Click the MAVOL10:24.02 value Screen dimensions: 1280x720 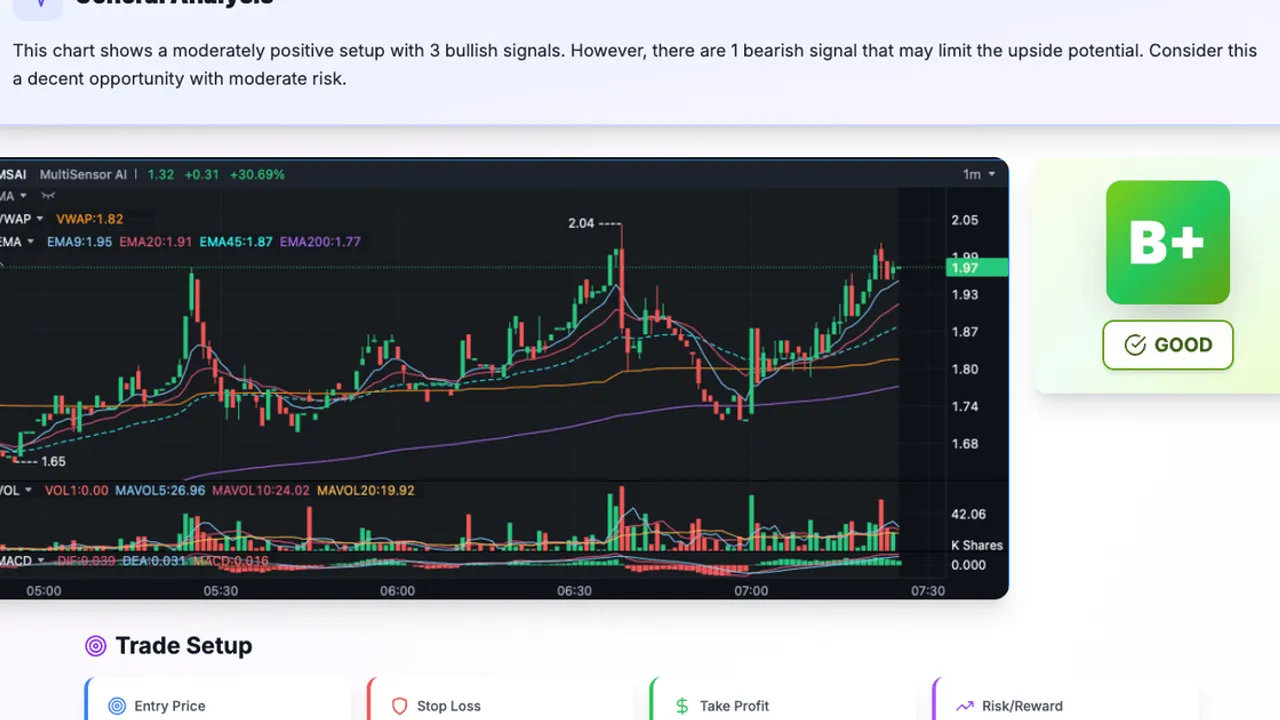click(x=261, y=491)
